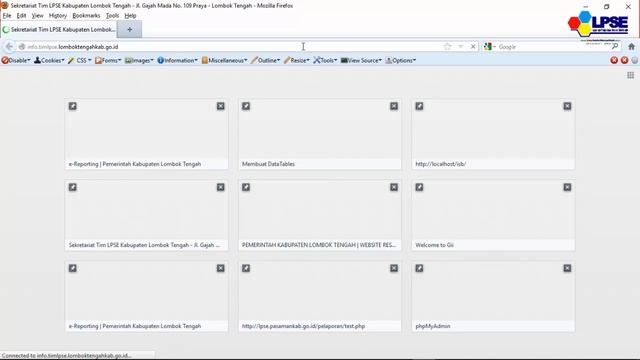Viewport: 640px width, 360px height.
Task: Select the Sekretariat Tim LPSE Kabupaten tab
Action: (59, 29)
